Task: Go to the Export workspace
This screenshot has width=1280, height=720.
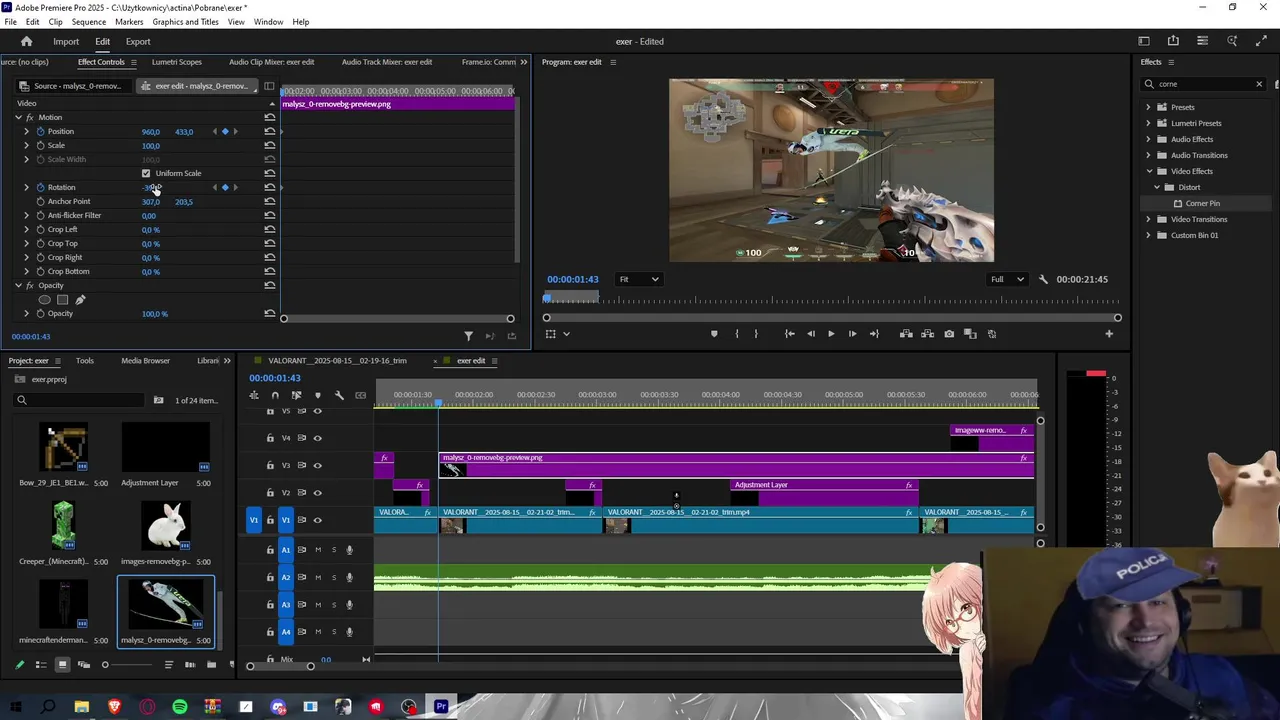Action: coord(138,41)
